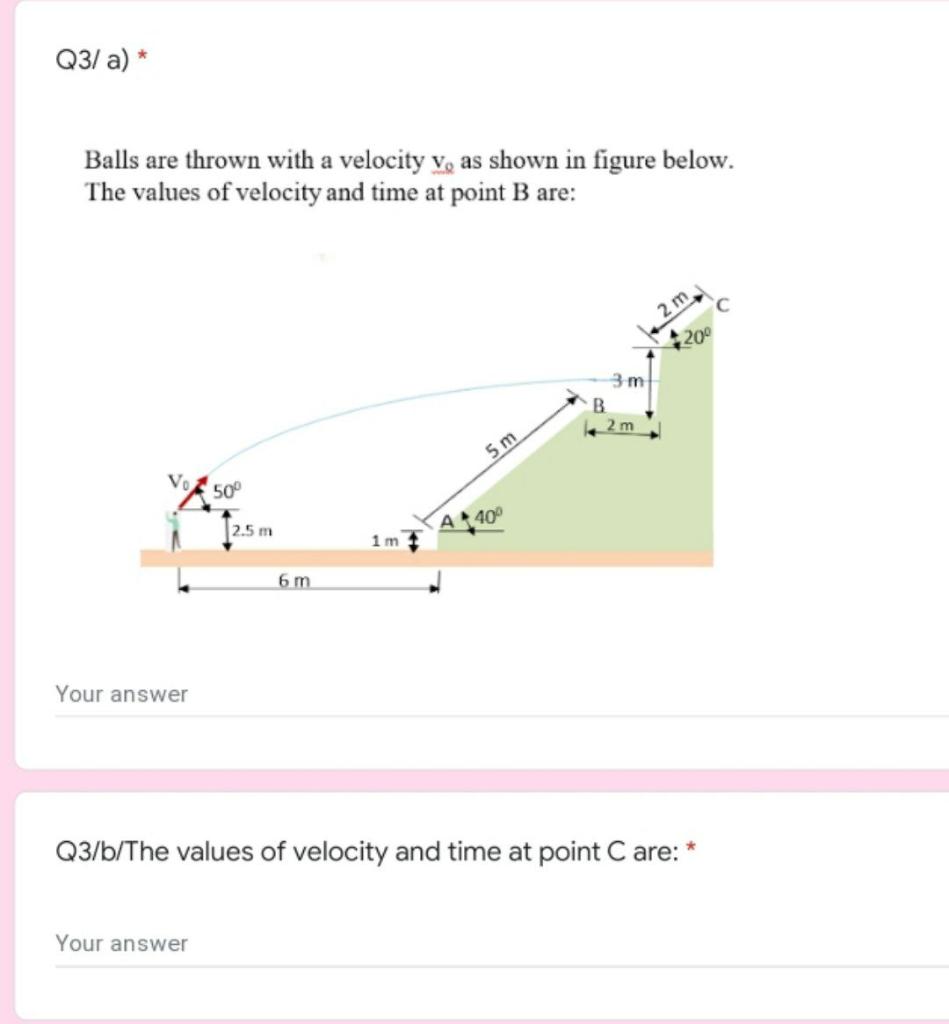949x1024 pixels.
Task: Click the person figure in the diagram
Action: (x=174, y=530)
